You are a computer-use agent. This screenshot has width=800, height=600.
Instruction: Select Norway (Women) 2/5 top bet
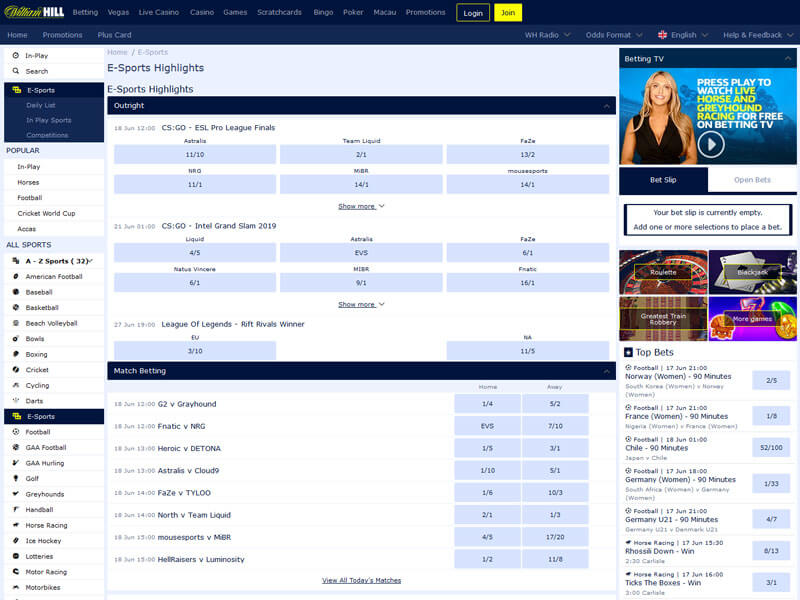point(771,380)
